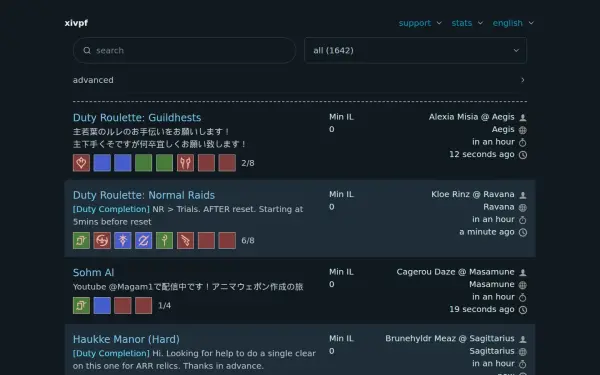Click the name Alexia Misia @ Aegis
This screenshot has width=600, height=375.
[x=471, y=117]
